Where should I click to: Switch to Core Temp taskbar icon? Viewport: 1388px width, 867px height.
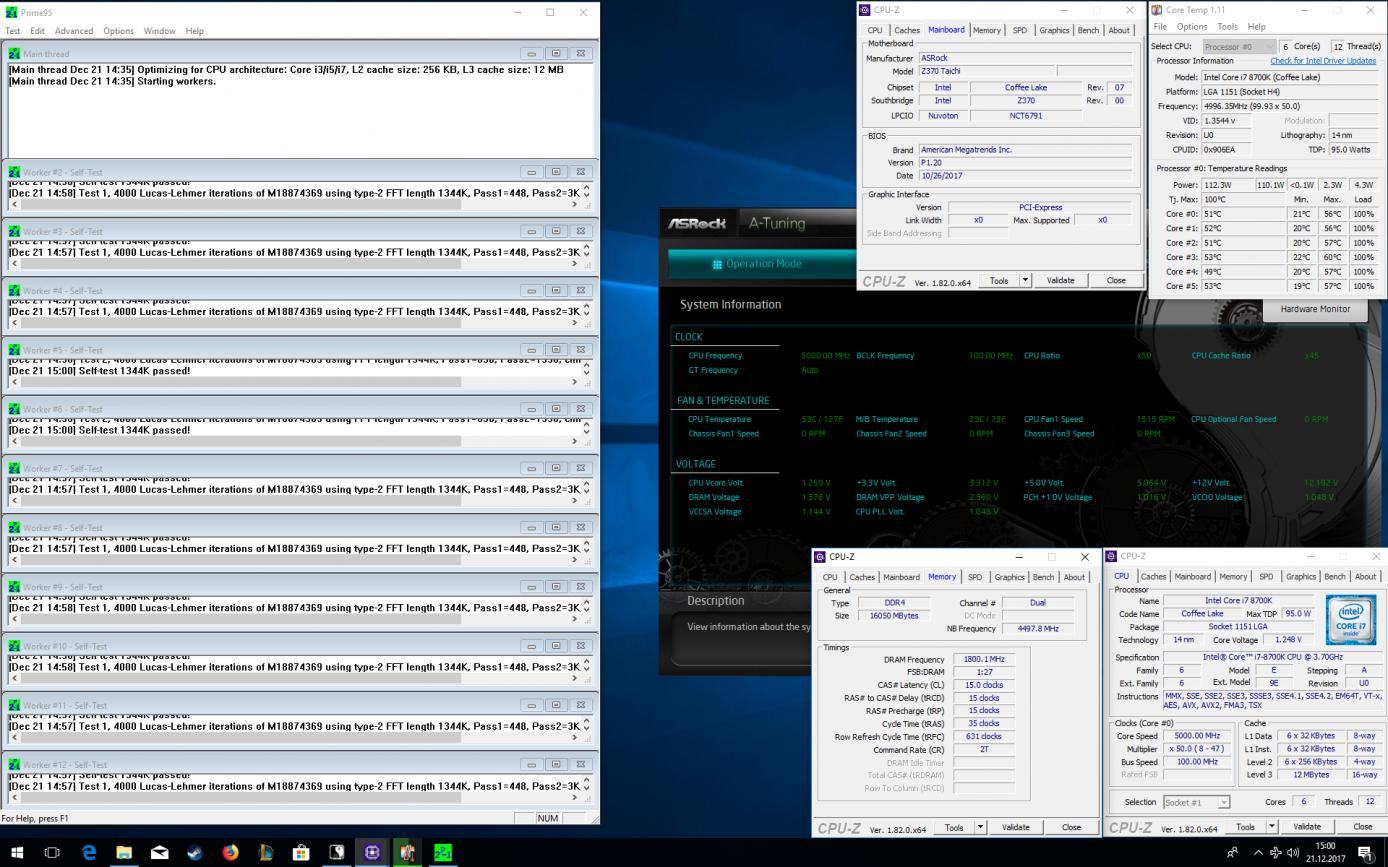pos(407,852)
